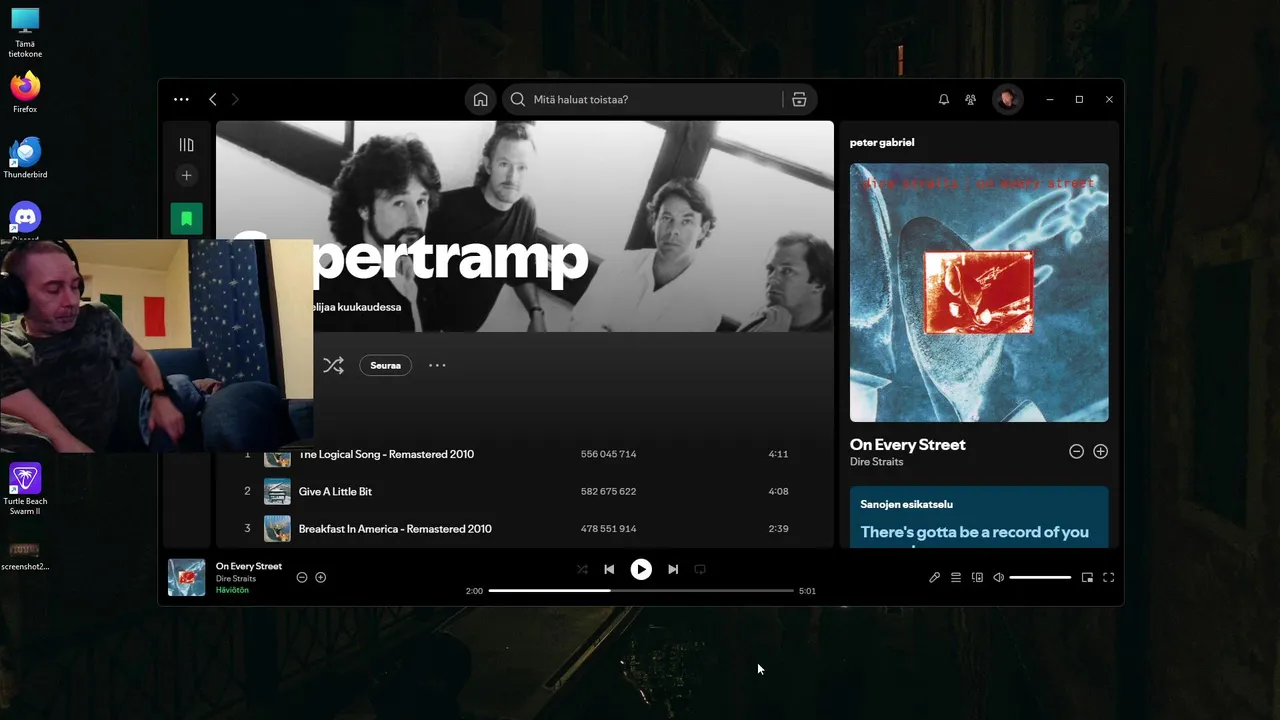Select screenshot2 file on desktop
Image resolution: width=1280 pixels, height=720 pixels.
click(25, 556)
